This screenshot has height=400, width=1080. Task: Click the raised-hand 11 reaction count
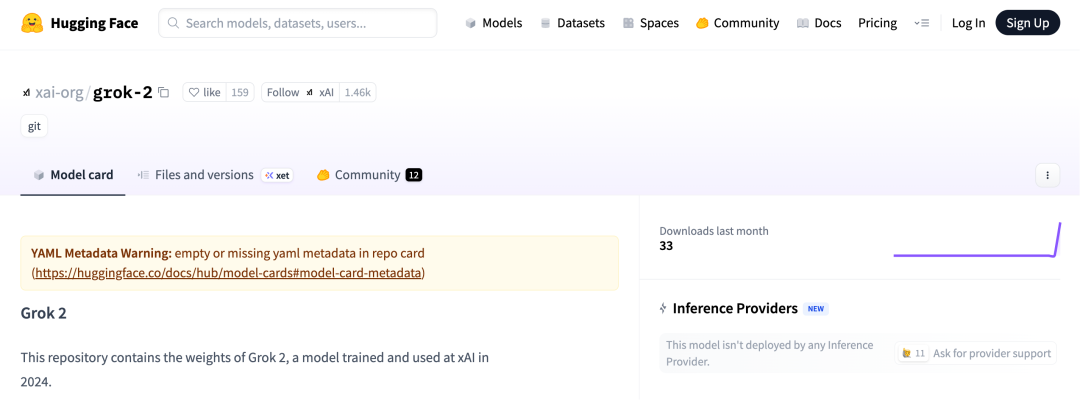tap(913, 353)
